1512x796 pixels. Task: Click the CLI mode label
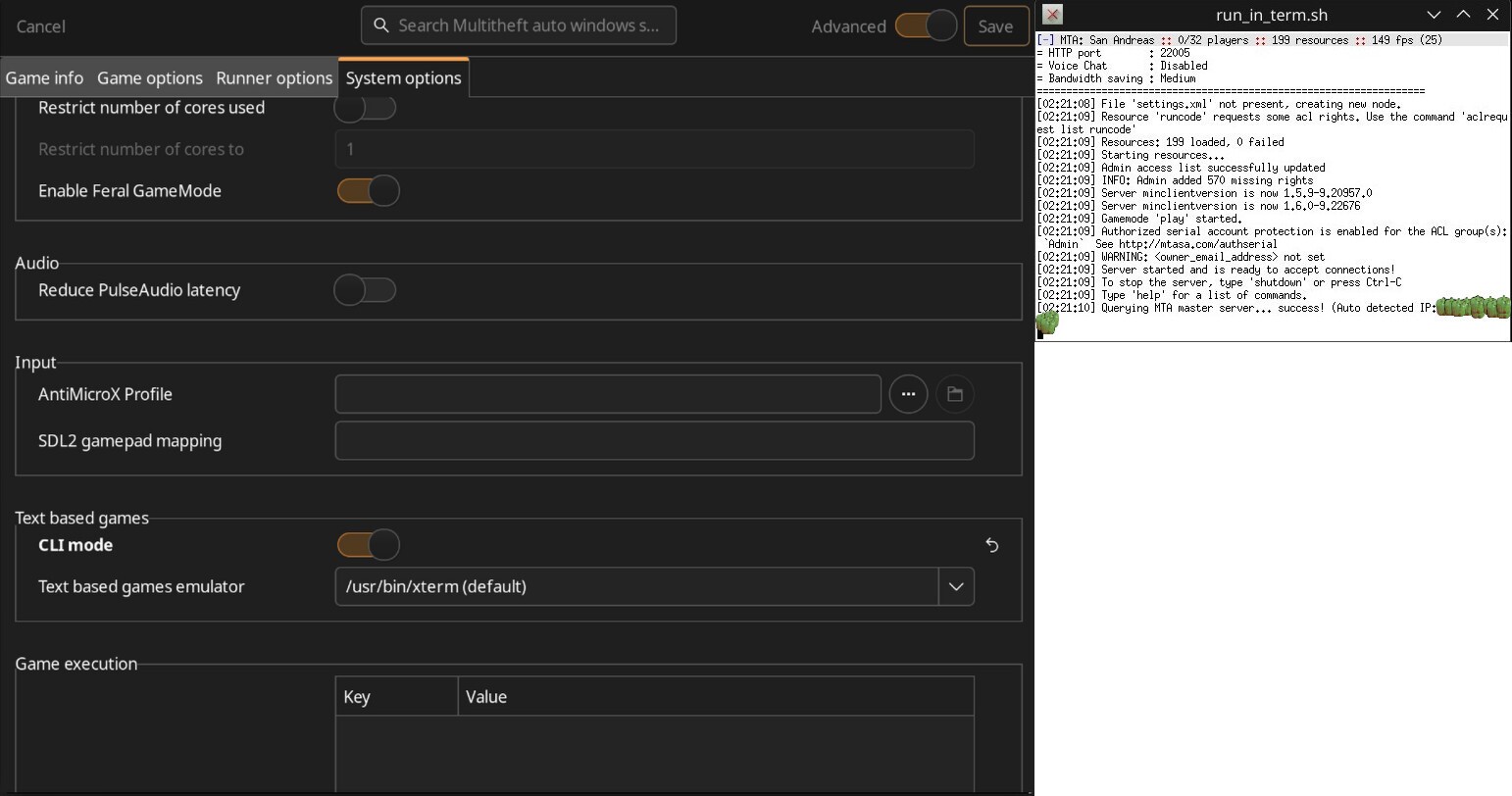[76, 545]
